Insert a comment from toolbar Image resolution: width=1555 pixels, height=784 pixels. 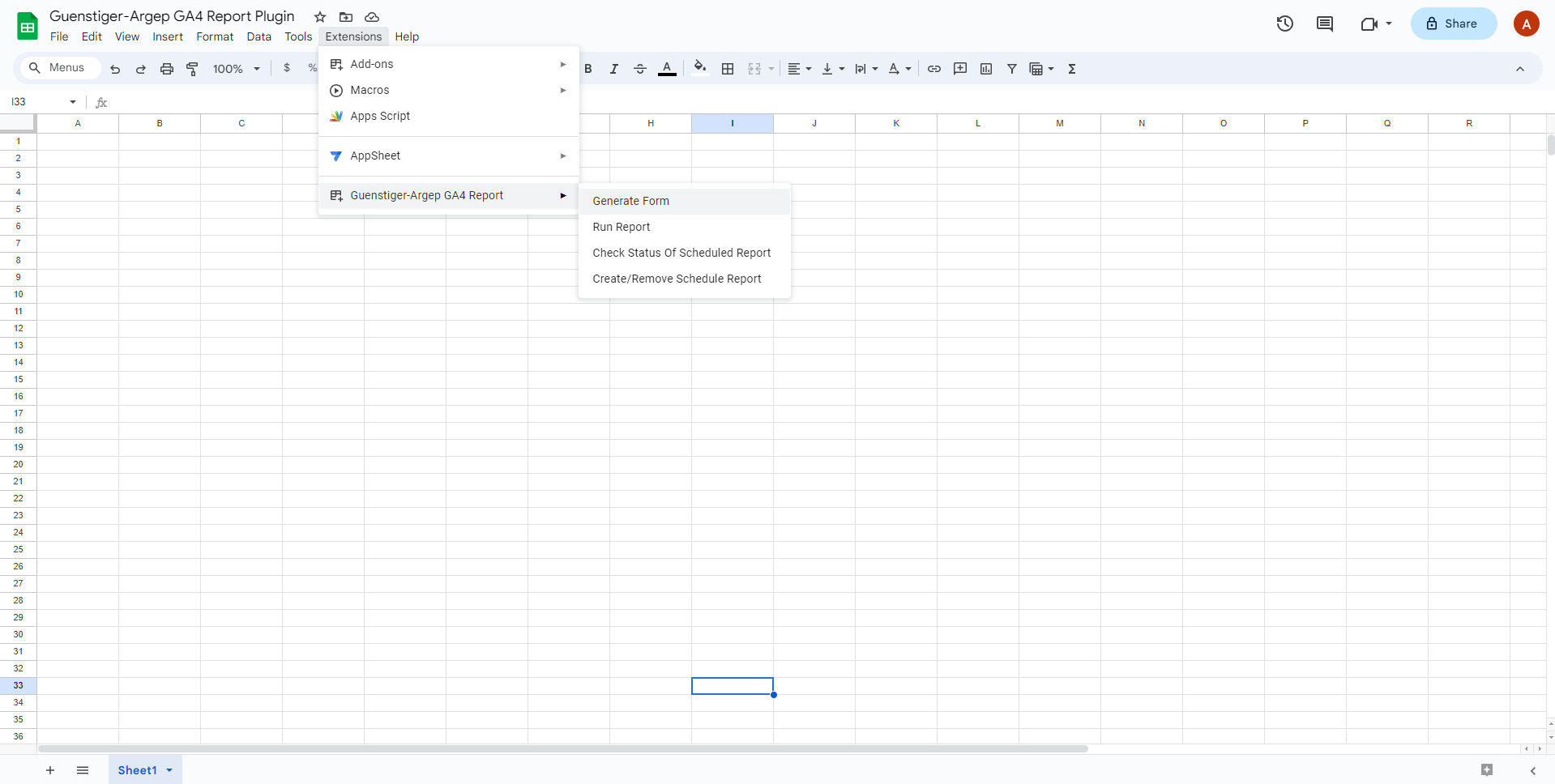960,69
